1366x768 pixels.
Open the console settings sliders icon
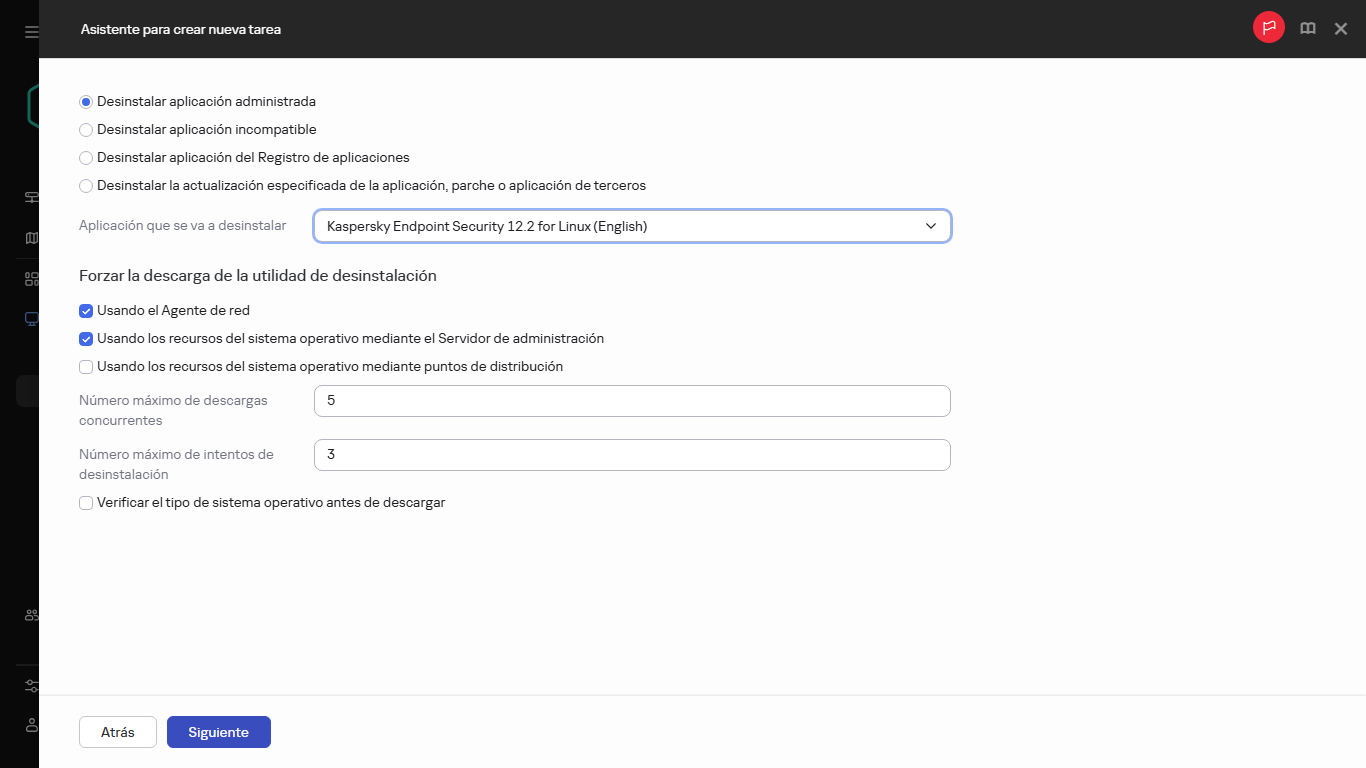coord(30,685)
